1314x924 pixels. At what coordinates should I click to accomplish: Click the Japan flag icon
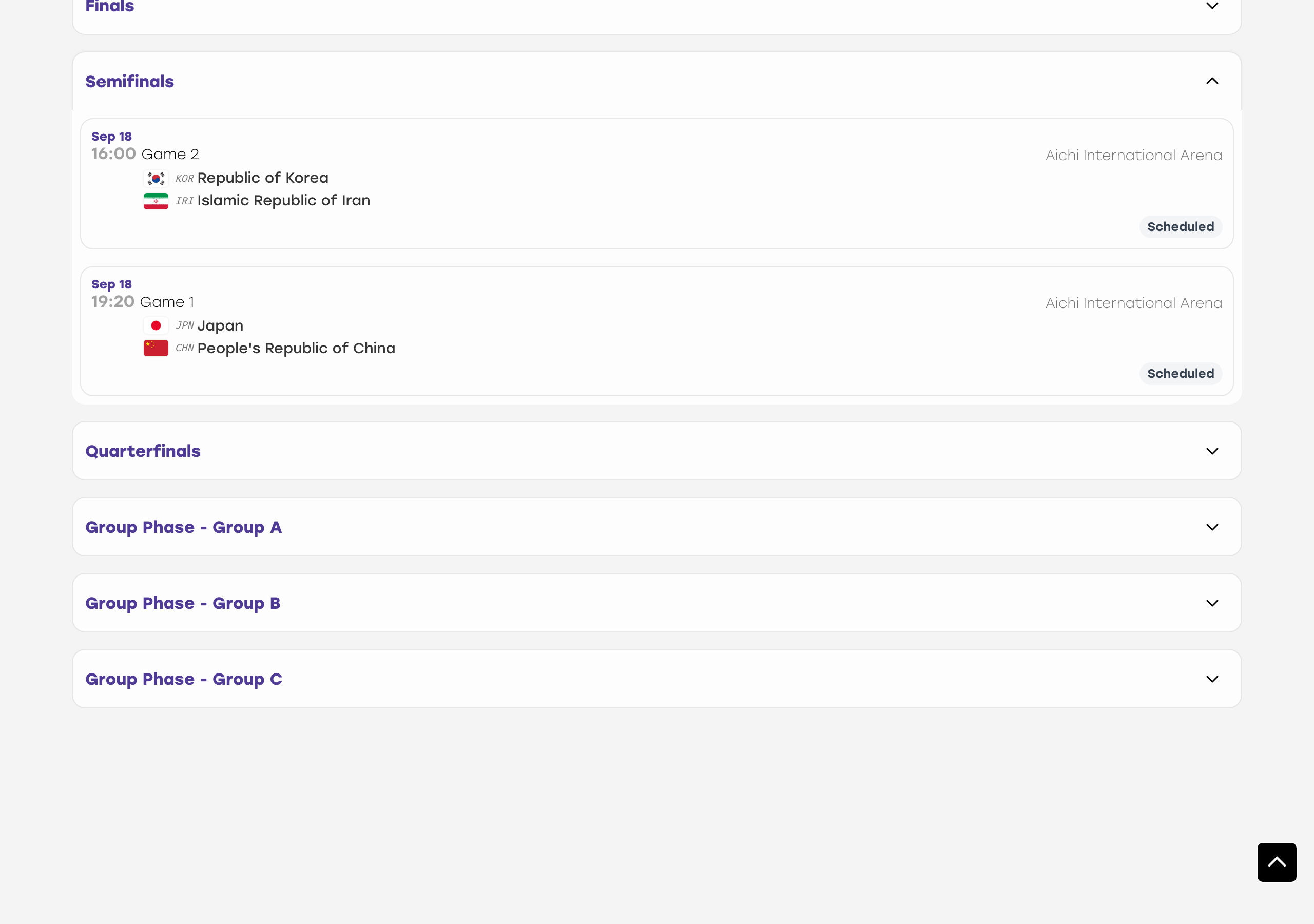[x=156, y=326]
